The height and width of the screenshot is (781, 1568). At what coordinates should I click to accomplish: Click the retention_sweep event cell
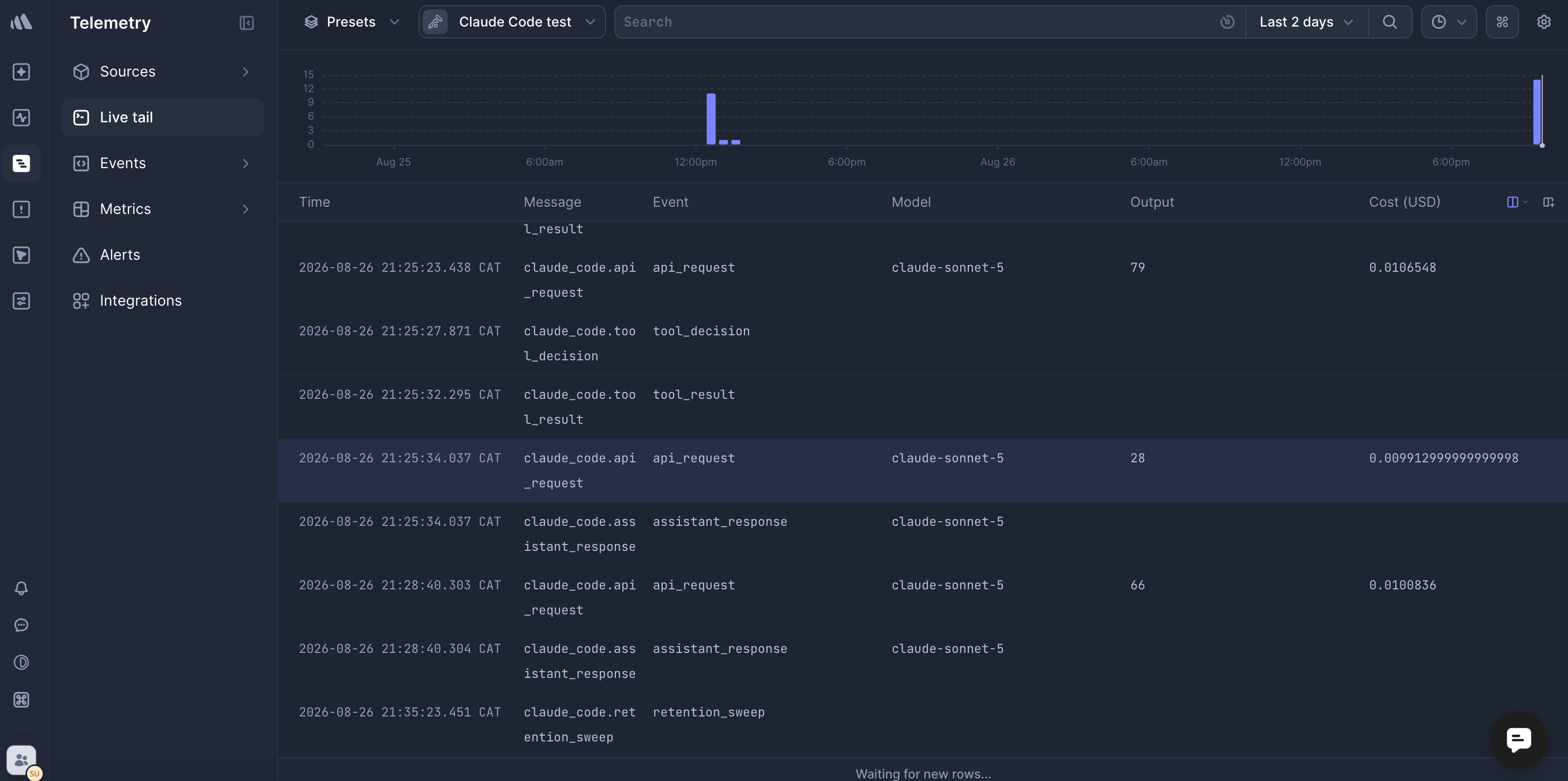pos(709,712)
